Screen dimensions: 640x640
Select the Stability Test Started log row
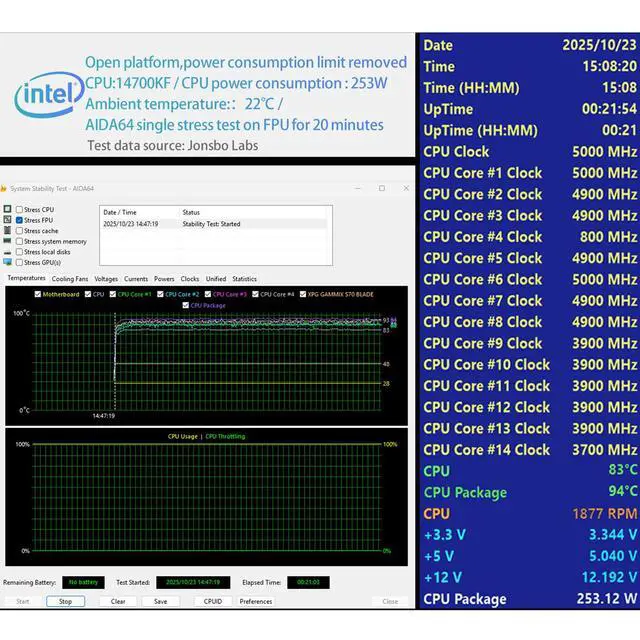215,224
